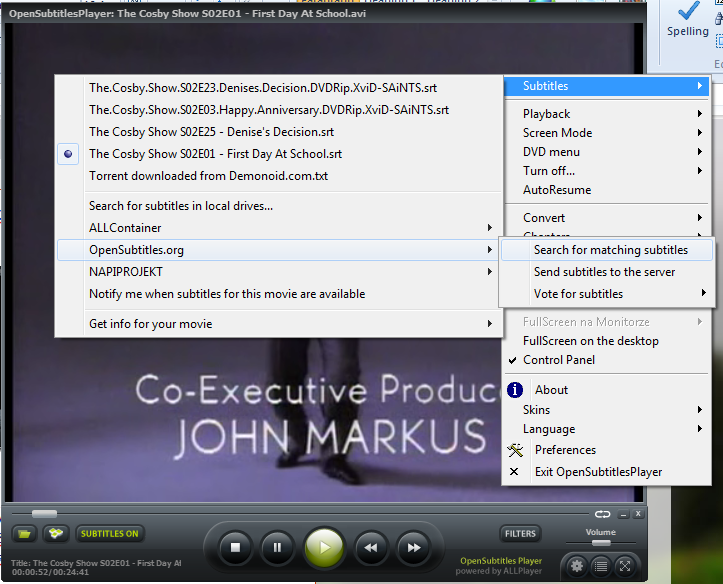The width and height of the screenshot is (723, 584).
Task: Select Search for subtitles in local drives...
Action: [x=279, y=206]
